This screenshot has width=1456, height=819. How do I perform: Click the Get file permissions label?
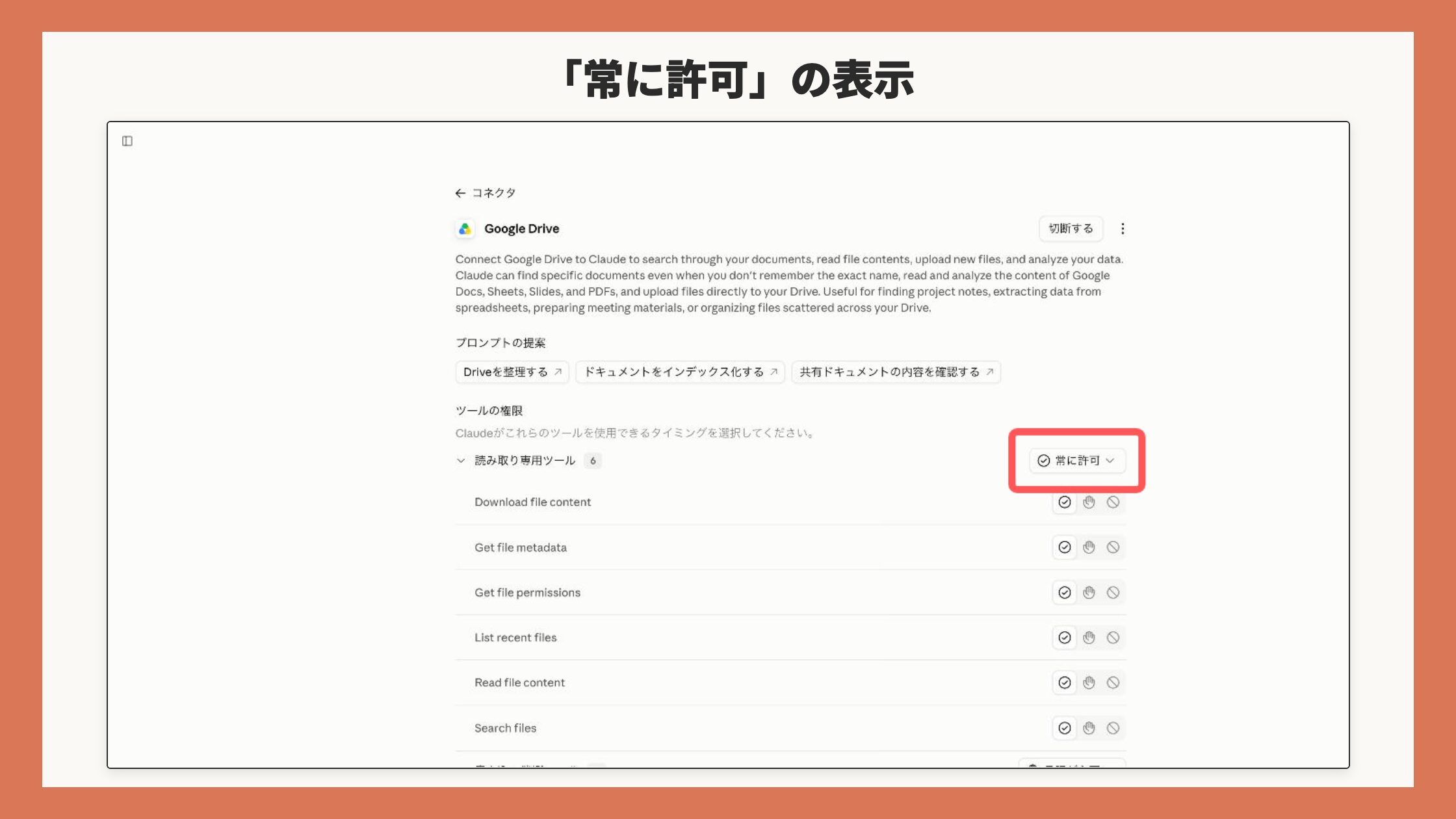[527, 593]
